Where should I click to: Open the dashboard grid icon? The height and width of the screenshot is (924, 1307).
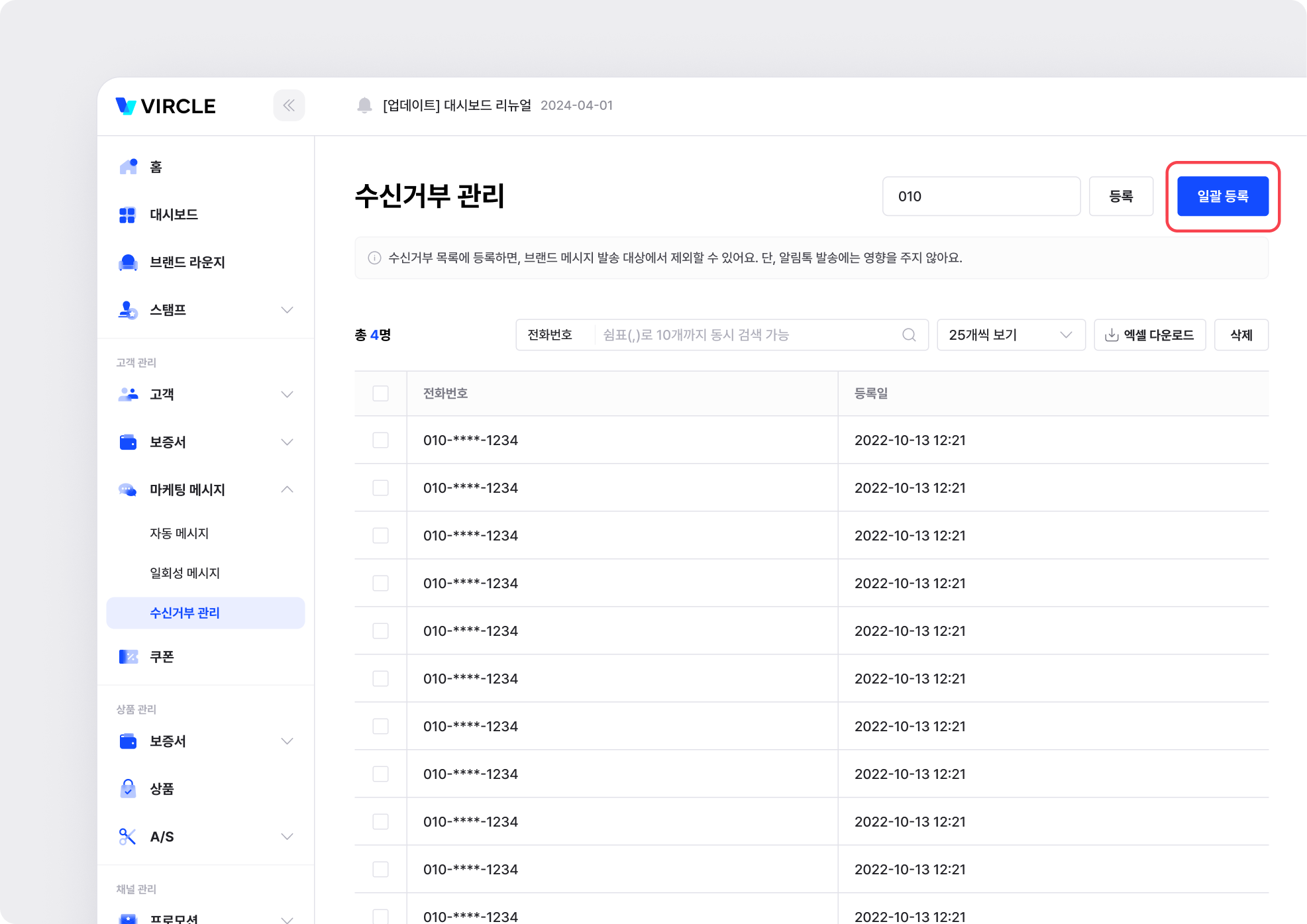coord(127,215)
